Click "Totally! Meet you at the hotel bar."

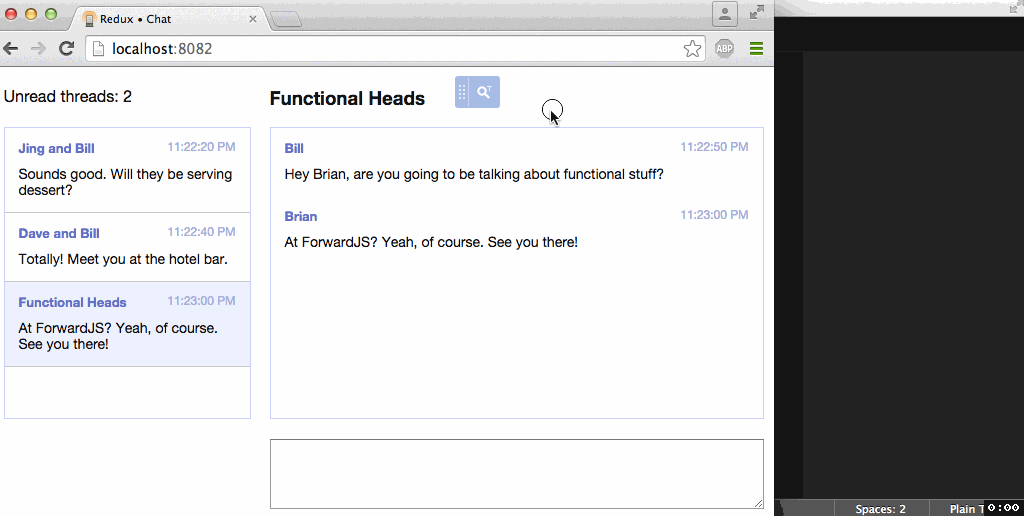(123, 259)
